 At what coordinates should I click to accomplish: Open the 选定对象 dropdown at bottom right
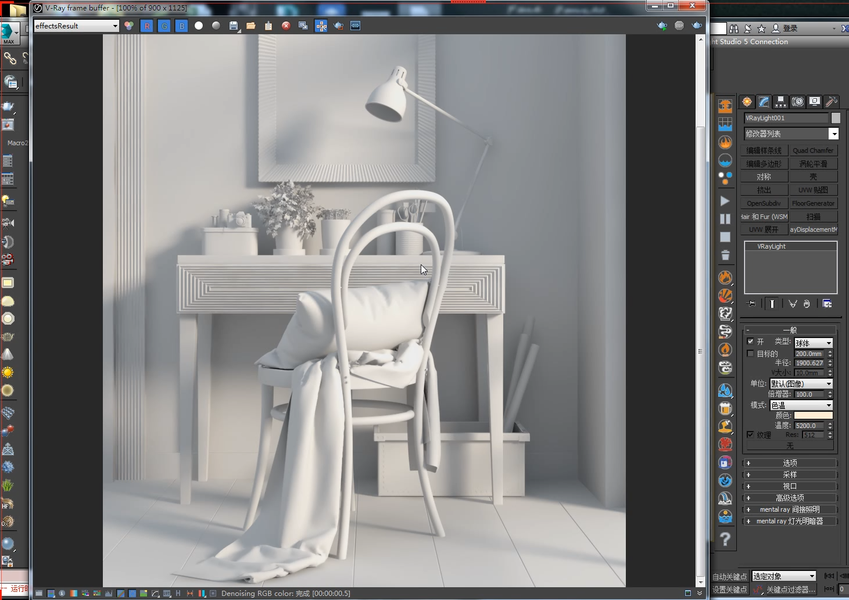784,576
